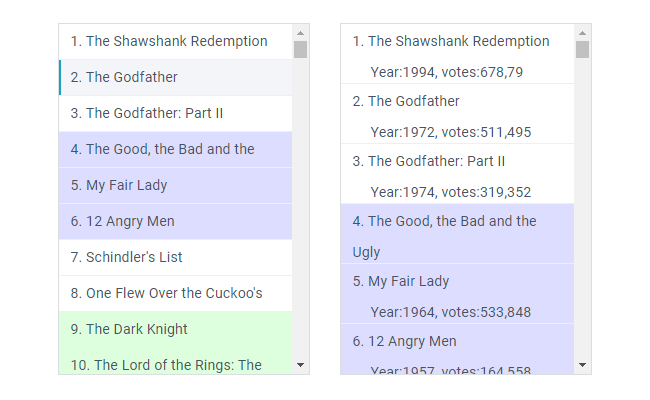Image resolution: width=650 pixels, height=400 pixels.
Task: Click left list scrollbar thumb
Action: tap(300, 50)
